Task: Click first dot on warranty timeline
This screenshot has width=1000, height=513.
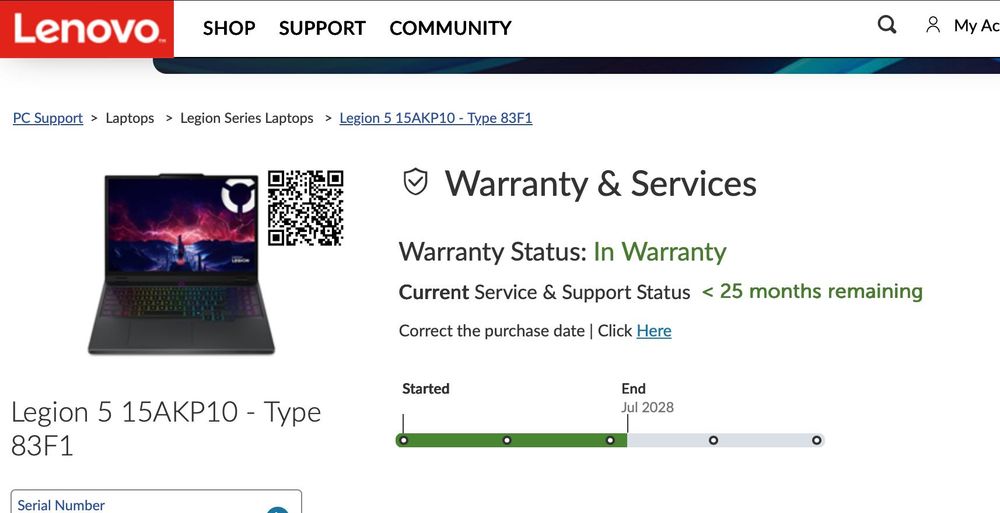Action: point(403,440)
